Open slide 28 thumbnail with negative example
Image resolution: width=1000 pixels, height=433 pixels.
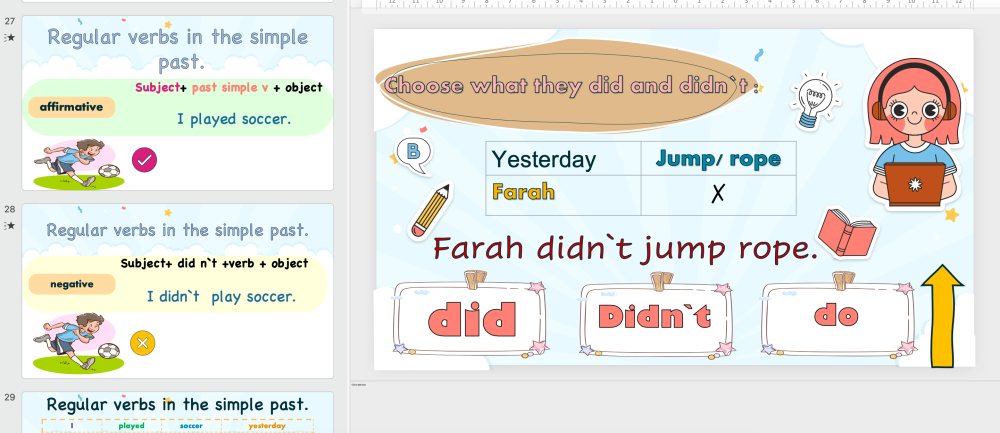tap(177, 290)
